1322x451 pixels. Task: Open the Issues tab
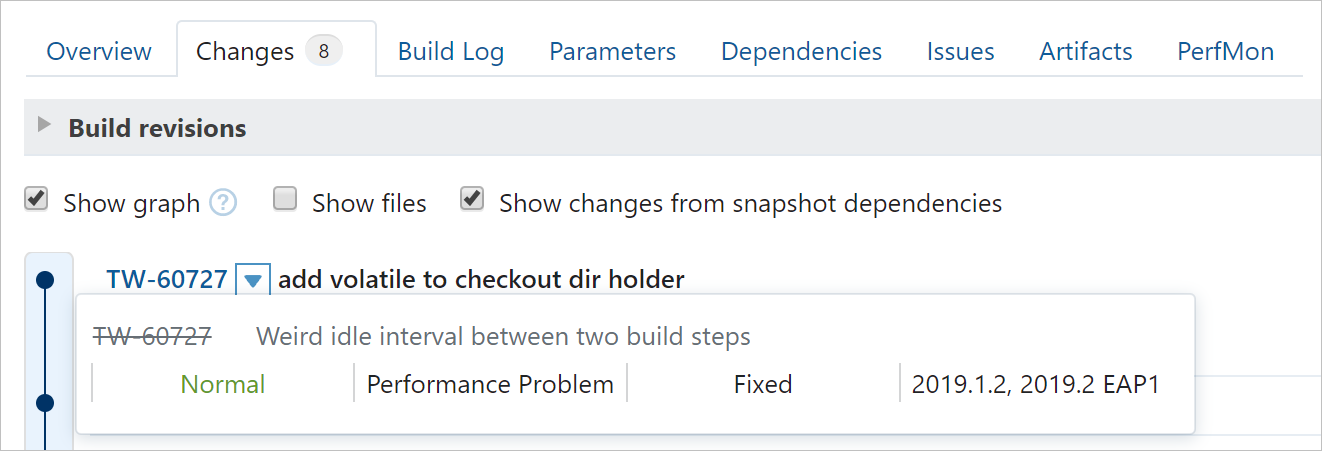(x=960, y=51)
